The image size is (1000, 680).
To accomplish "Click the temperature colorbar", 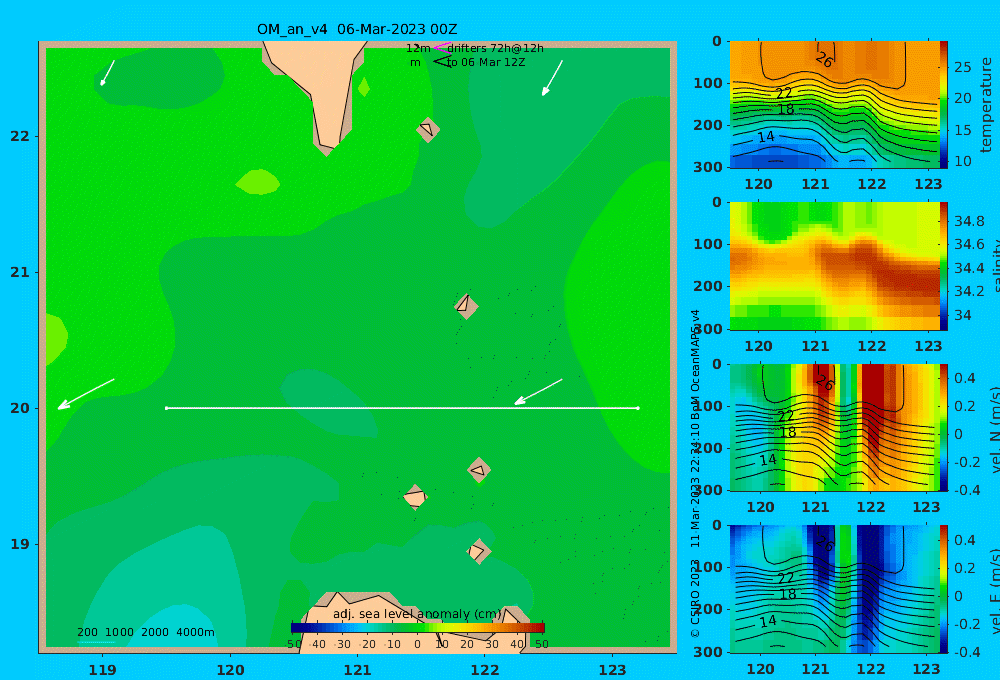I will (943, 105).
